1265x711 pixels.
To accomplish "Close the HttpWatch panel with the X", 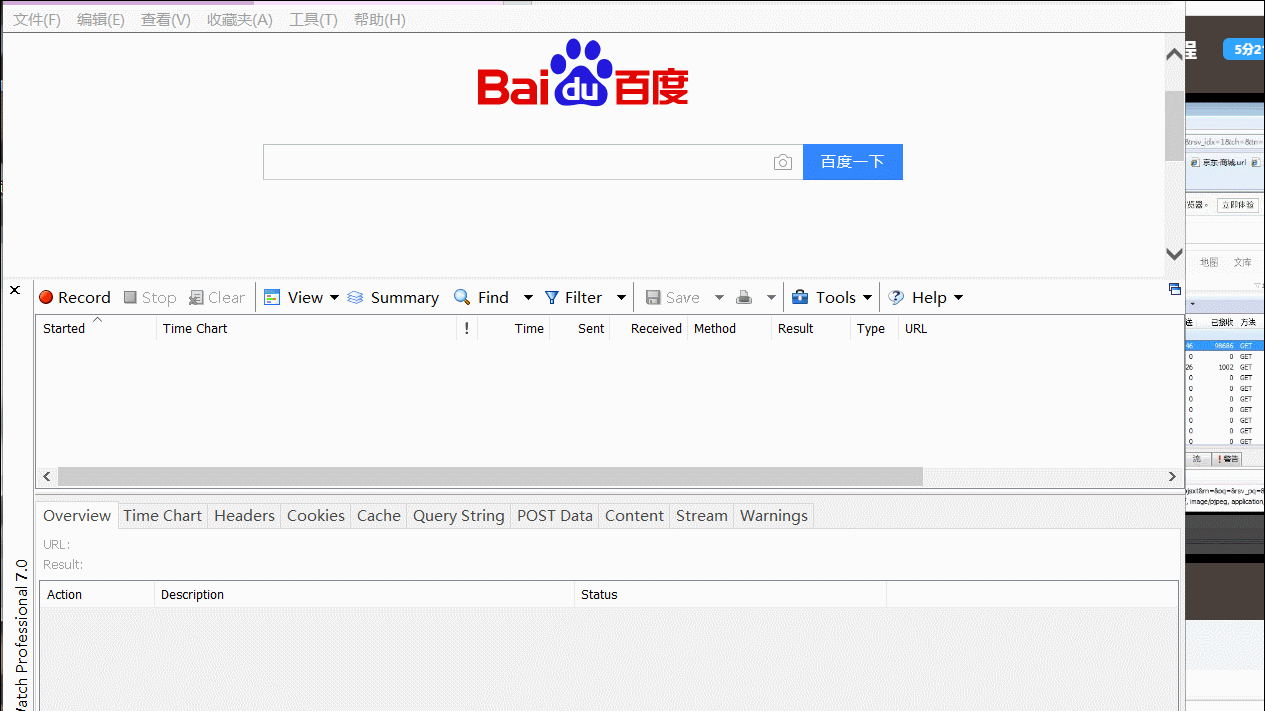I will 15,290.
